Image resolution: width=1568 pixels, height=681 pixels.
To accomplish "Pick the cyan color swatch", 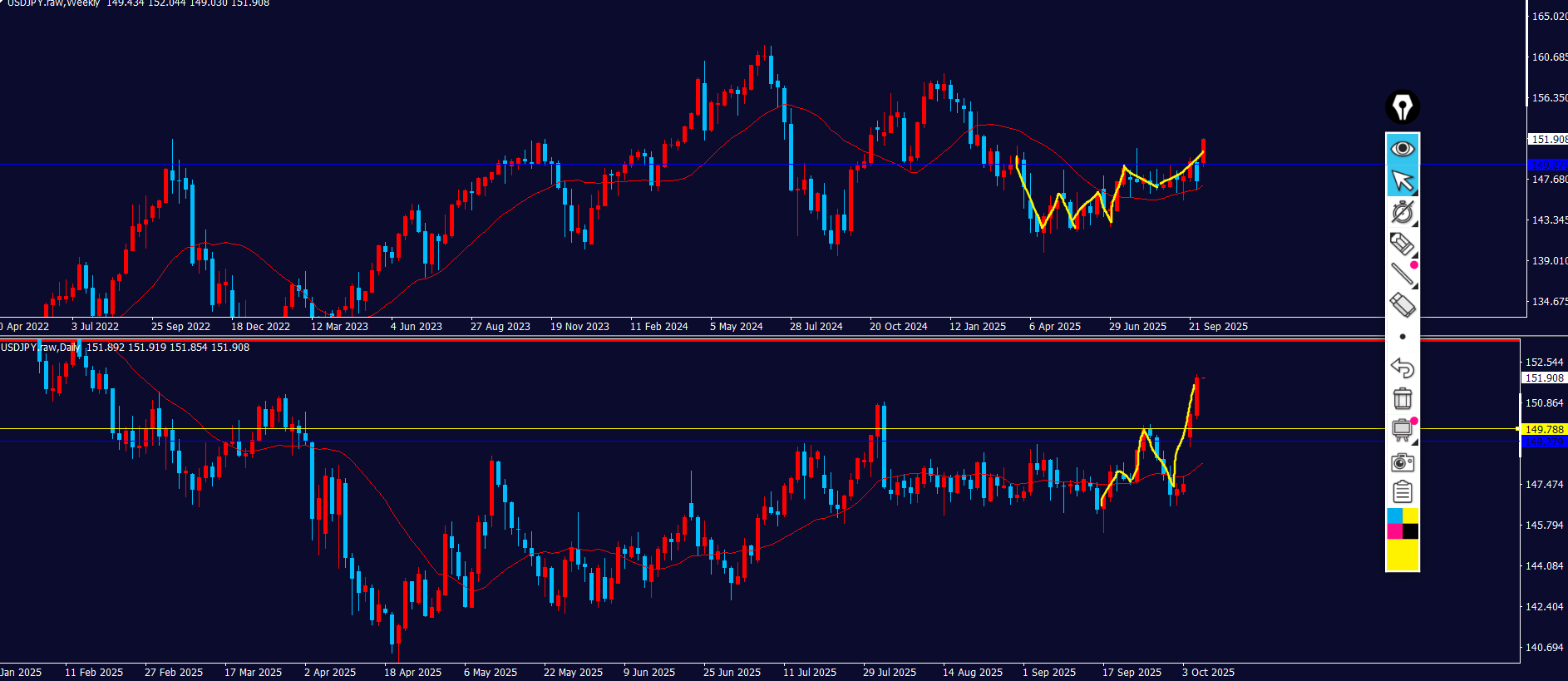I will click(x=1394, y=516).
